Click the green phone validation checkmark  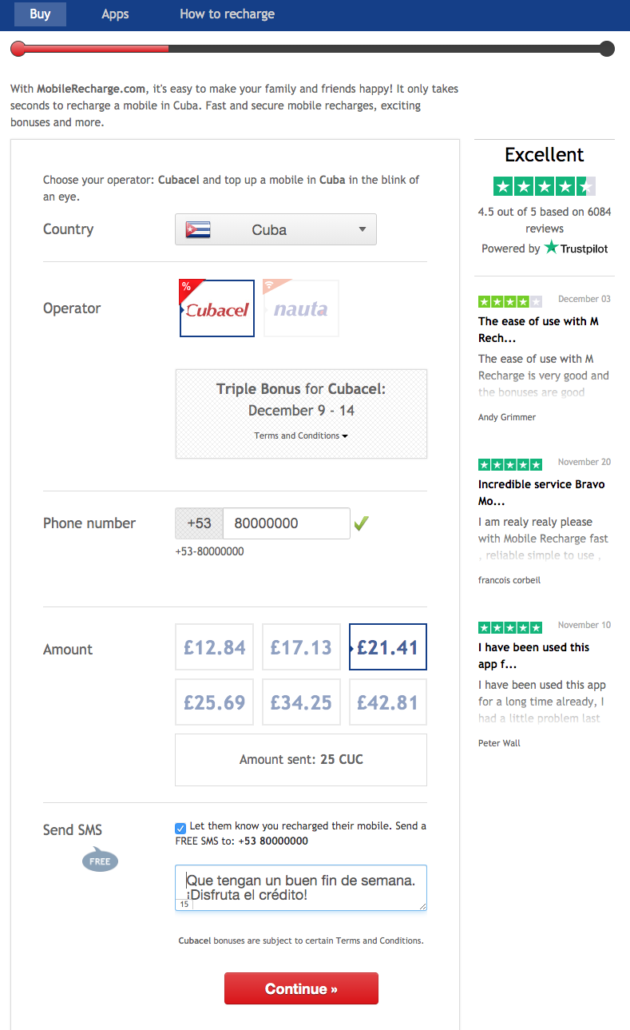(361, 523)
